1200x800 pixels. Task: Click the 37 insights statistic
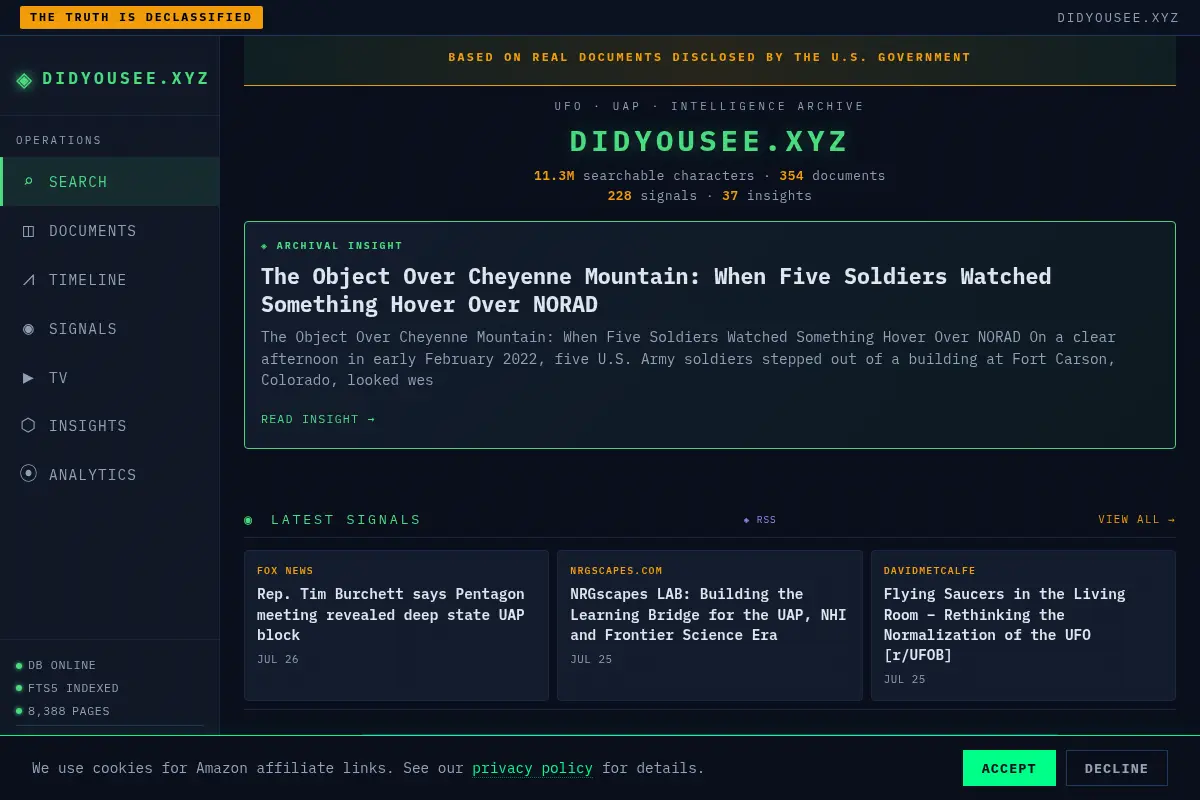coord(767,196)
